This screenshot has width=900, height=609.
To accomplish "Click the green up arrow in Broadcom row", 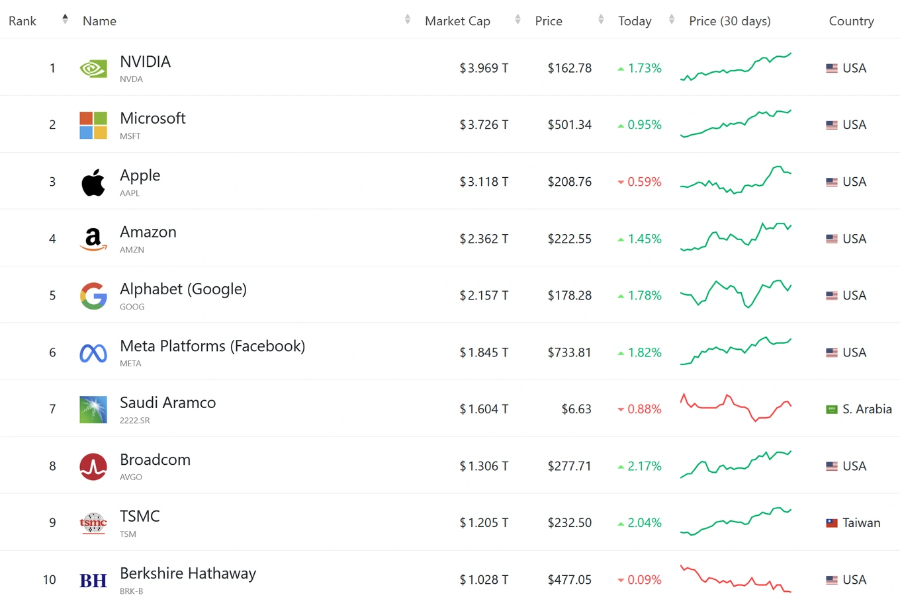I will 620,467.
